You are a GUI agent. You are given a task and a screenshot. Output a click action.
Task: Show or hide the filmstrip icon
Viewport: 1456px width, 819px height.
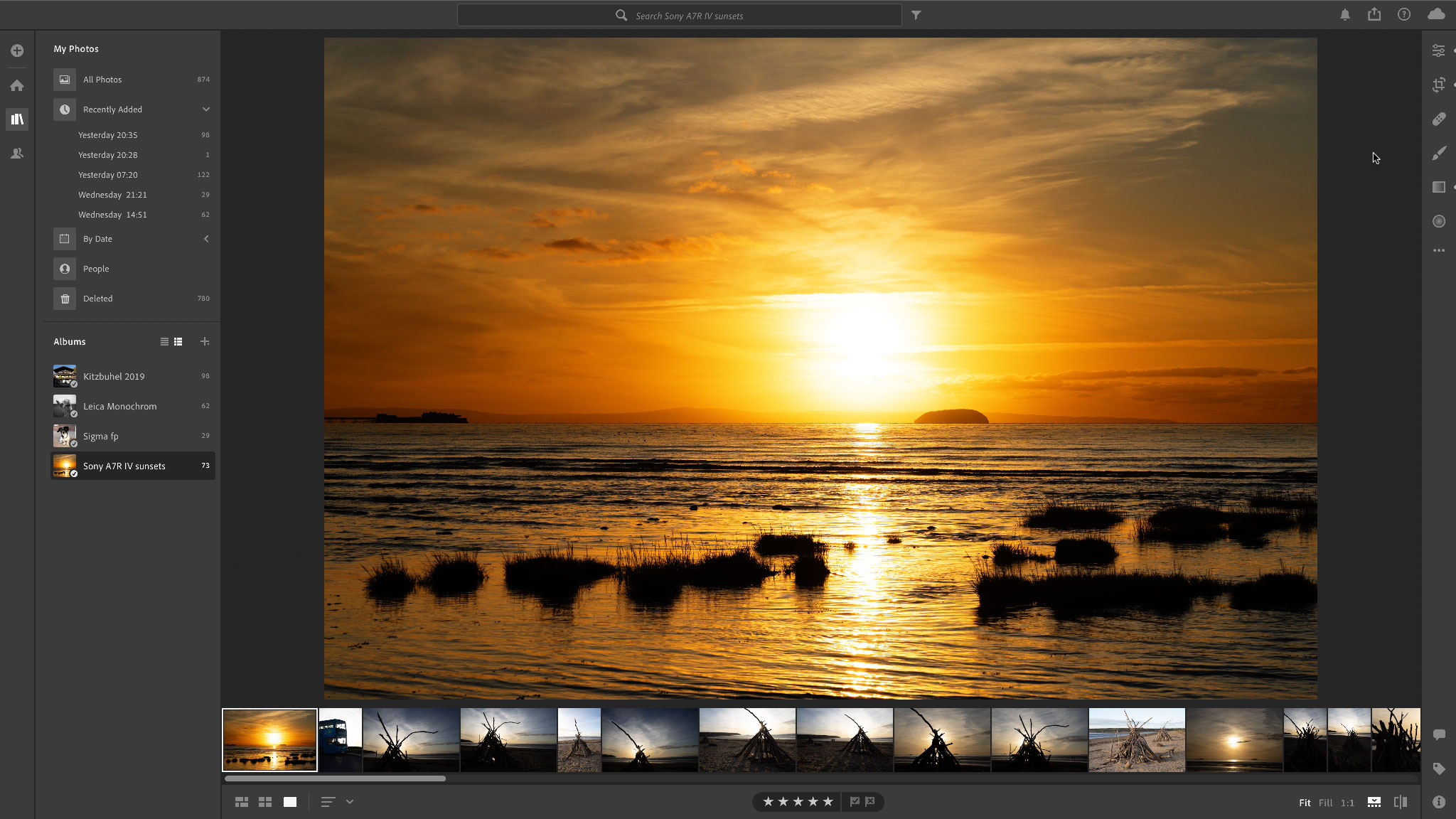[1374, 802]
